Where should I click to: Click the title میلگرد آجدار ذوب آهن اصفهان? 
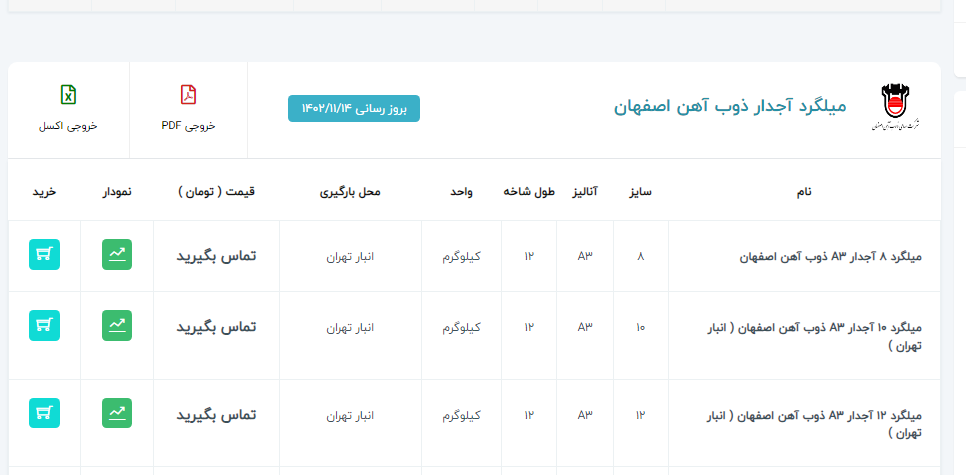729,106
